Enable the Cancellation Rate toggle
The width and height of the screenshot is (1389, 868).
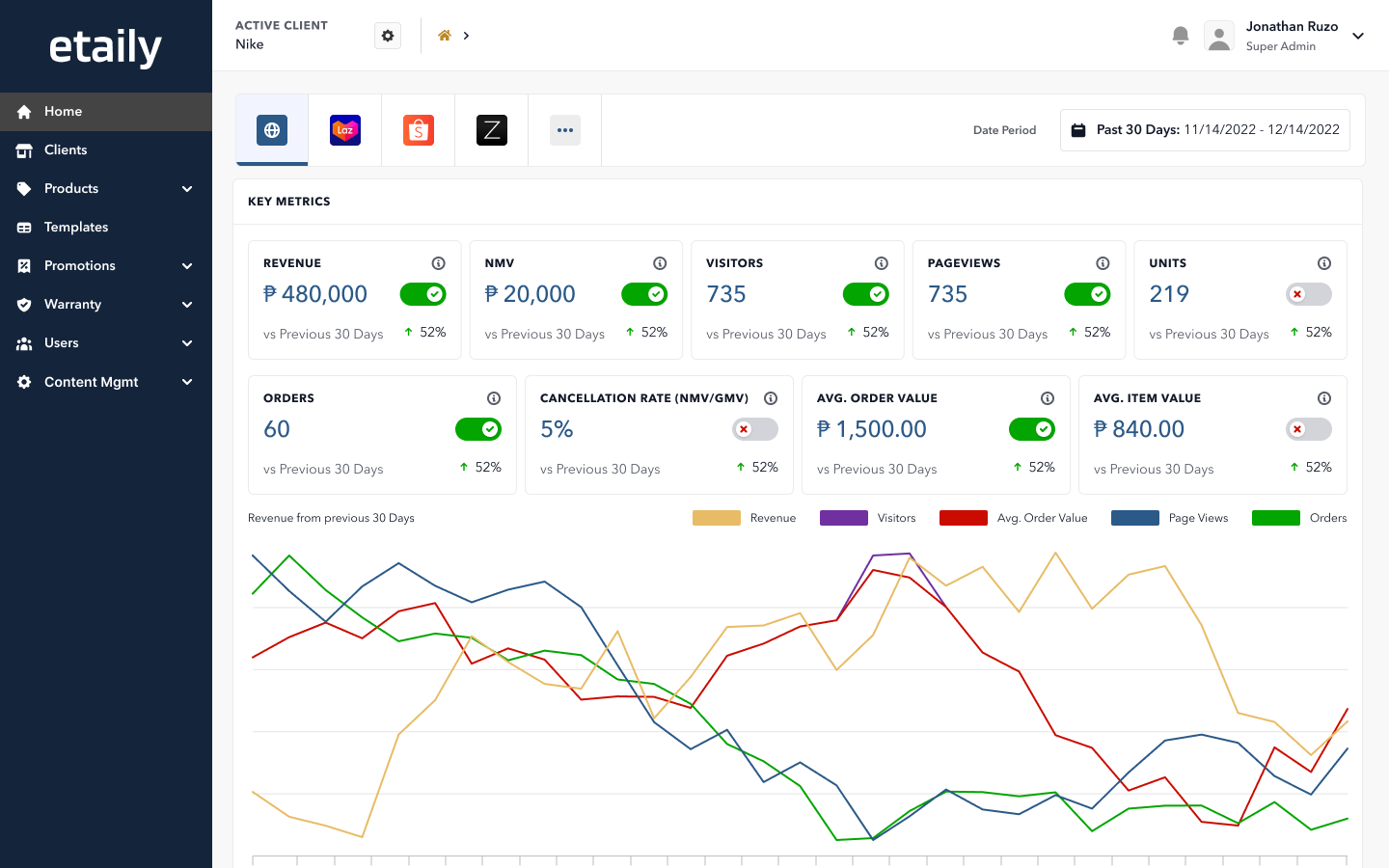[755, 429]
